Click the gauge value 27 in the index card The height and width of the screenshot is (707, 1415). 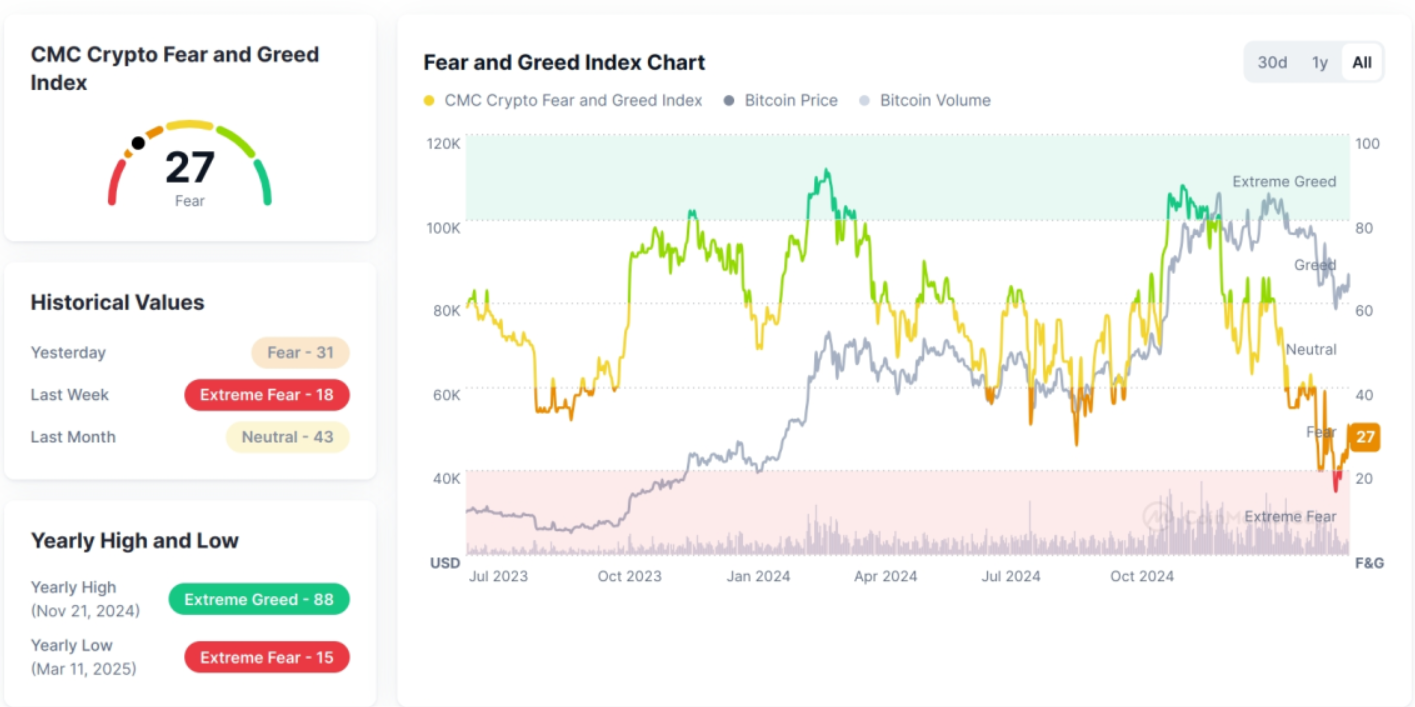tap(189, 168)
